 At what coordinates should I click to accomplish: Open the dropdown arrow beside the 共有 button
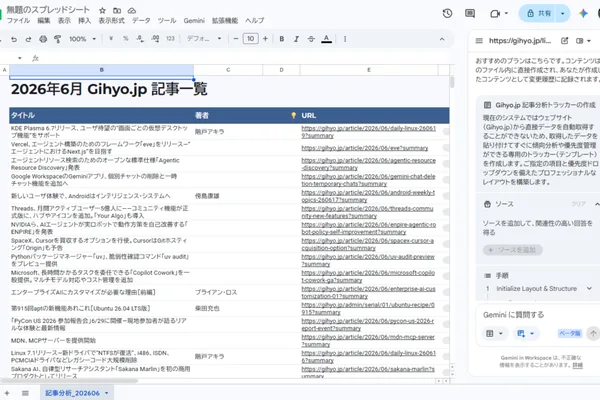coord(562,13)
